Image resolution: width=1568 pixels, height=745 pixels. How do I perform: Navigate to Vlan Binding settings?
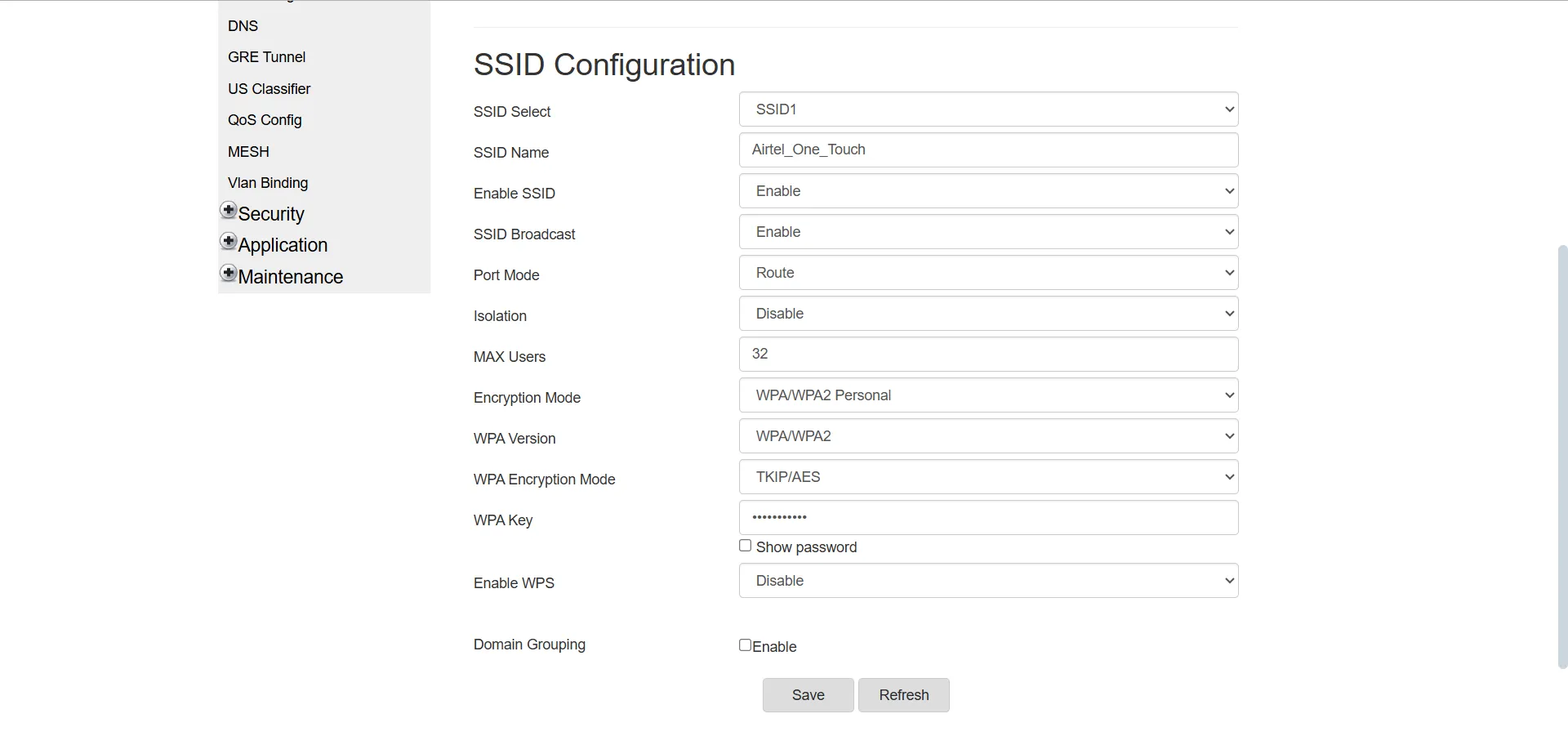coord(268,182)
